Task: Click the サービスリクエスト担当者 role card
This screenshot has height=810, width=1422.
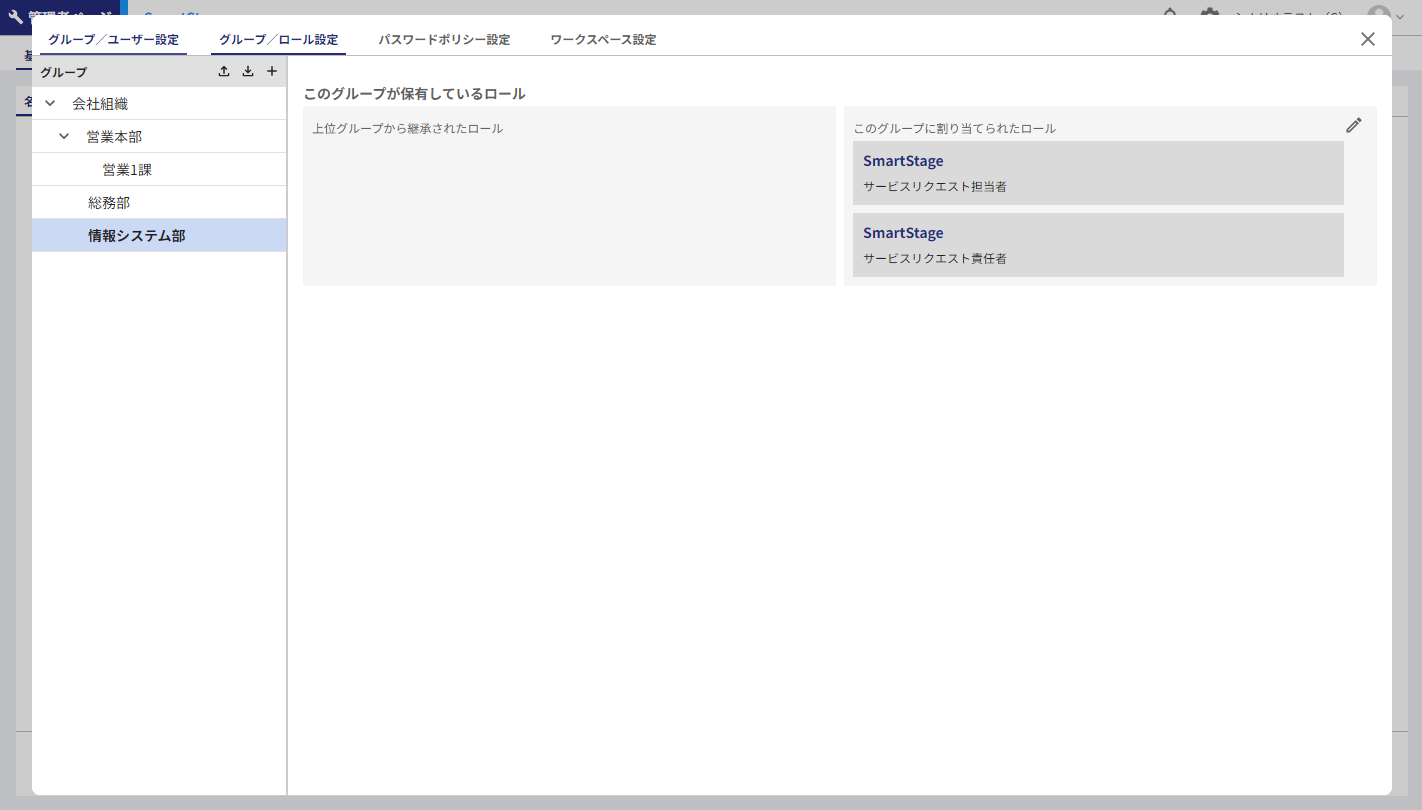Action: click(1097, 173)
